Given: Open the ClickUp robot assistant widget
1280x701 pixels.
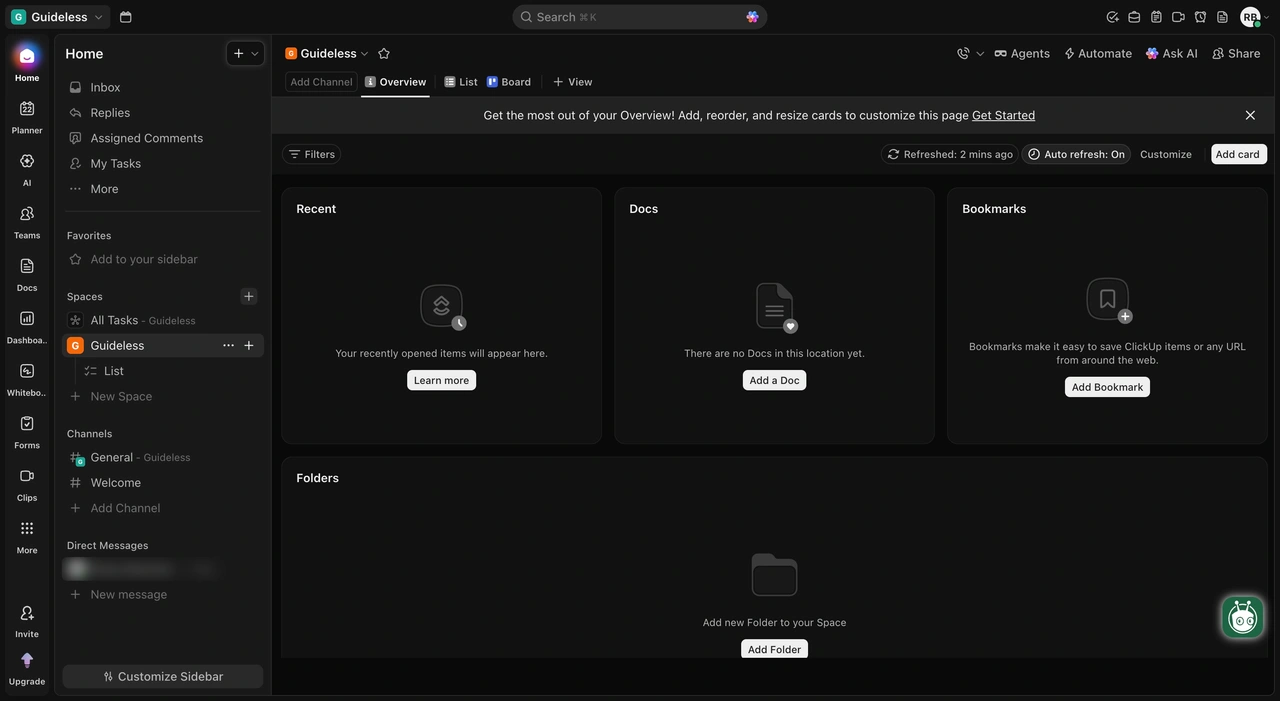Looking at the screenshot, I should point(1243,617).
